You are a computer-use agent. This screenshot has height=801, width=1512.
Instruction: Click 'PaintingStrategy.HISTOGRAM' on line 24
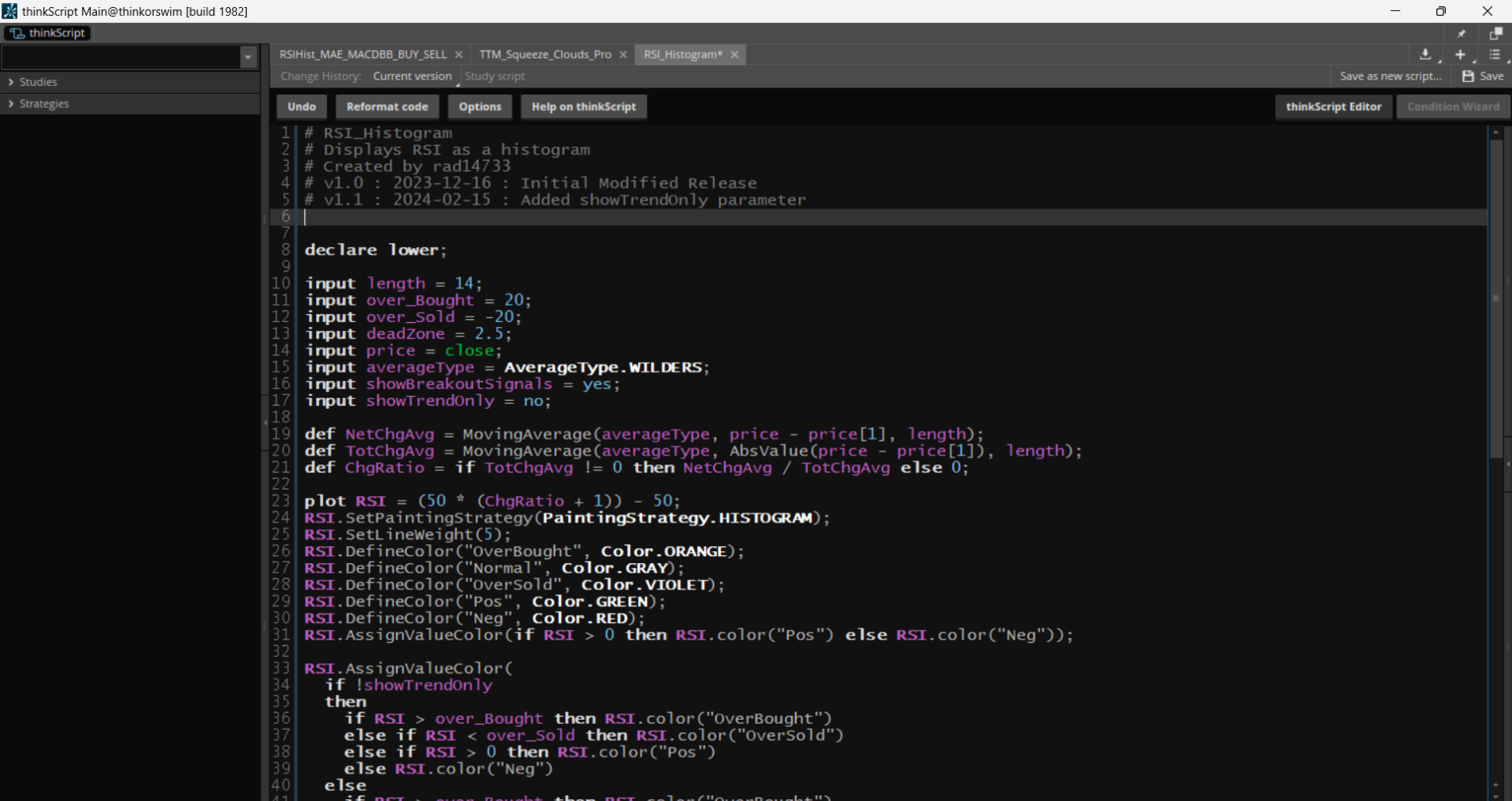676,517
